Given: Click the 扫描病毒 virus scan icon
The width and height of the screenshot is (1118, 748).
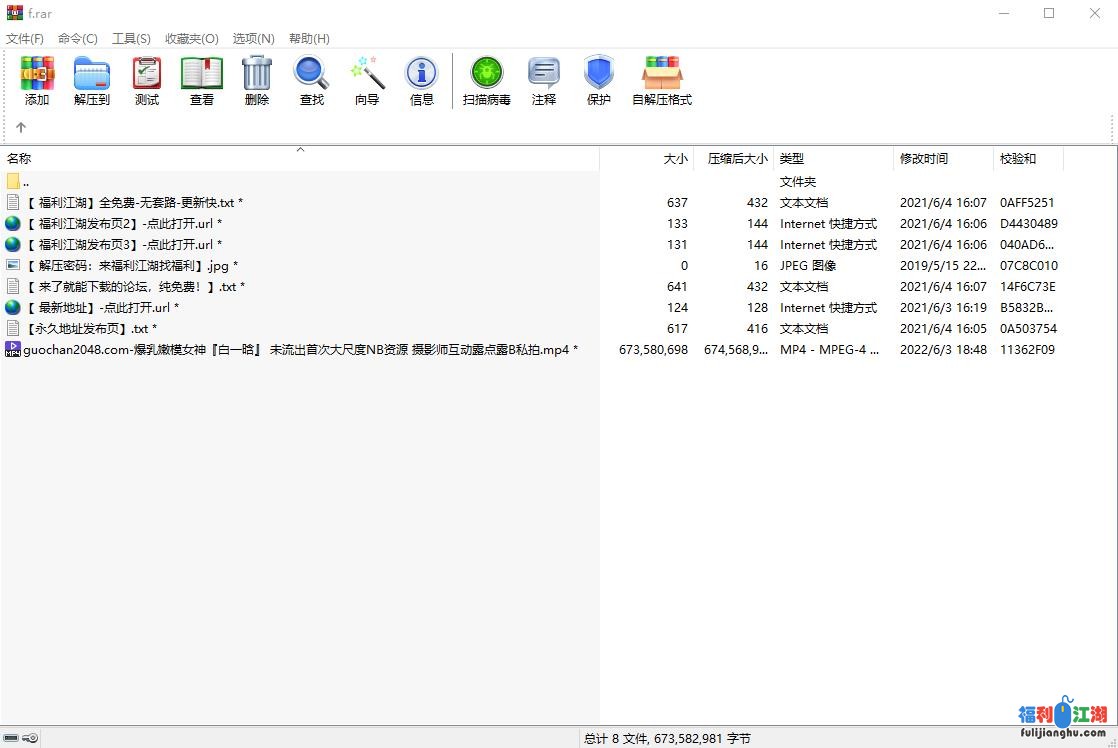Looking at the screenshot, I should click(x=487, y=80).
